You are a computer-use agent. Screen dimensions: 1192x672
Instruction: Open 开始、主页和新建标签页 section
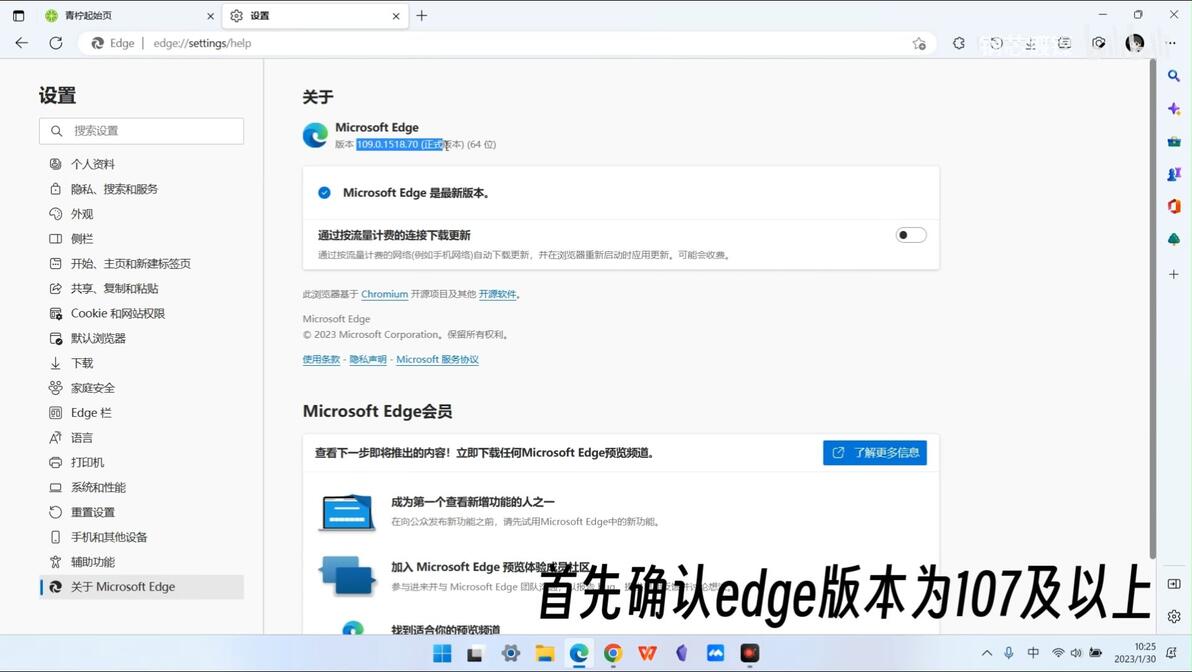[141, 264]
